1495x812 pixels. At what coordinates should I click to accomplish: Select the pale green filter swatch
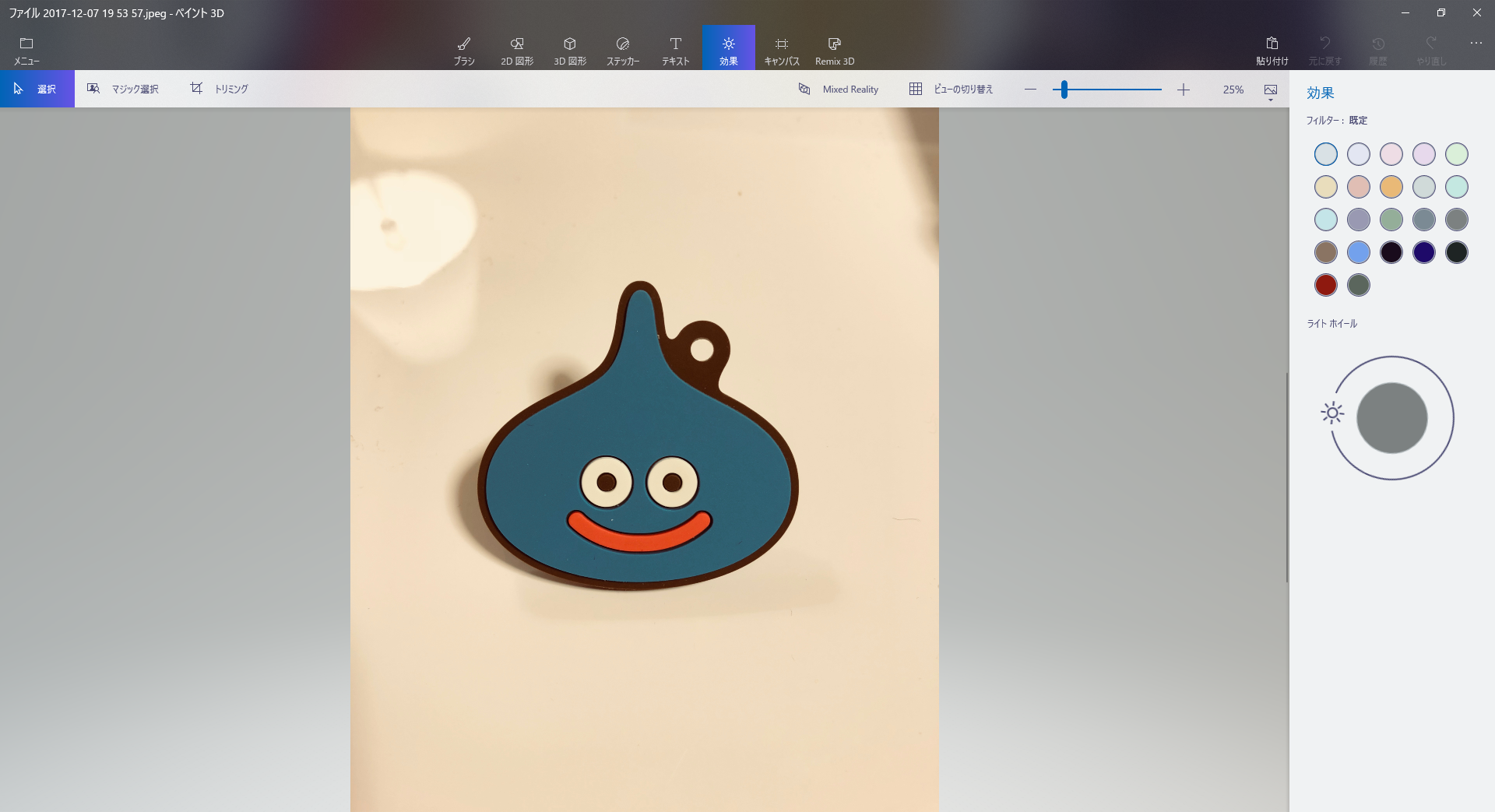[x=1457, y=154]
